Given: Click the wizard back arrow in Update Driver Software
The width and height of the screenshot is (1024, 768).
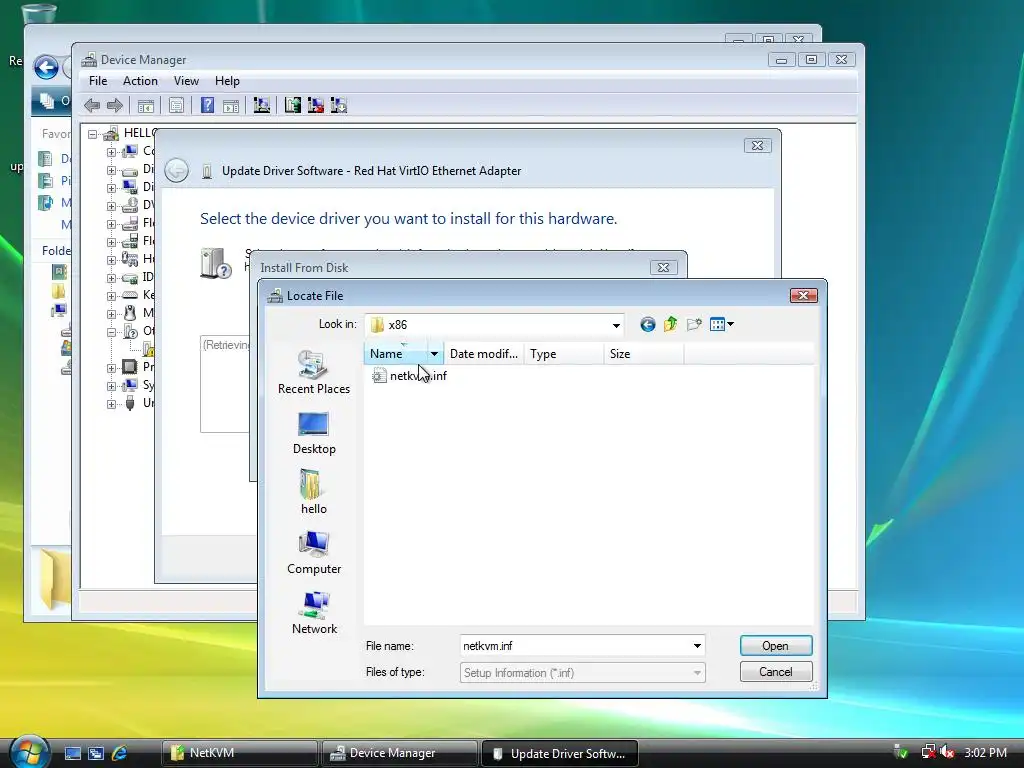Looking at the screenshot, I should click(x=176, y=170).
